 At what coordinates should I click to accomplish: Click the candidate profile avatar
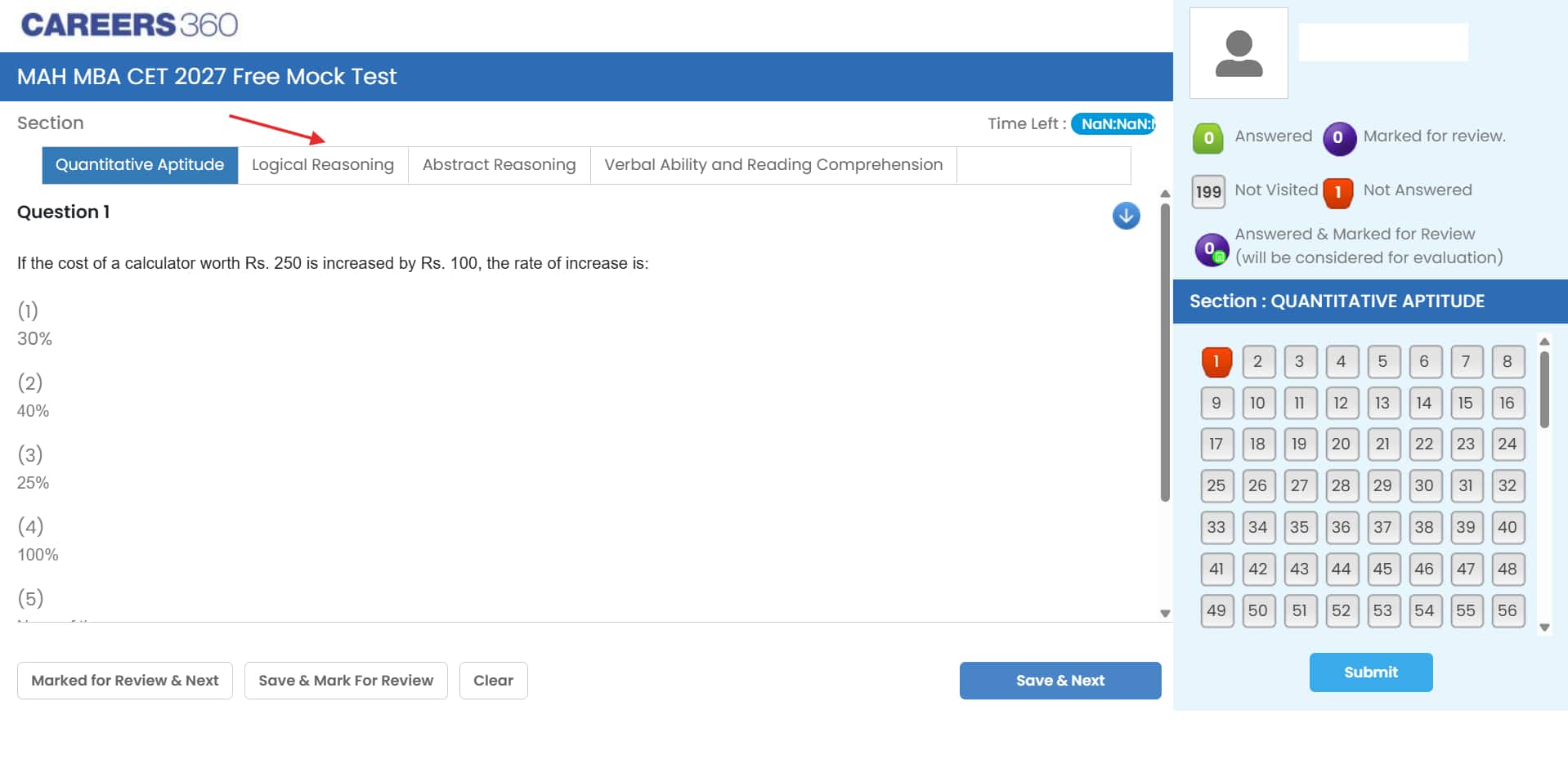(x=1239, y=53)
